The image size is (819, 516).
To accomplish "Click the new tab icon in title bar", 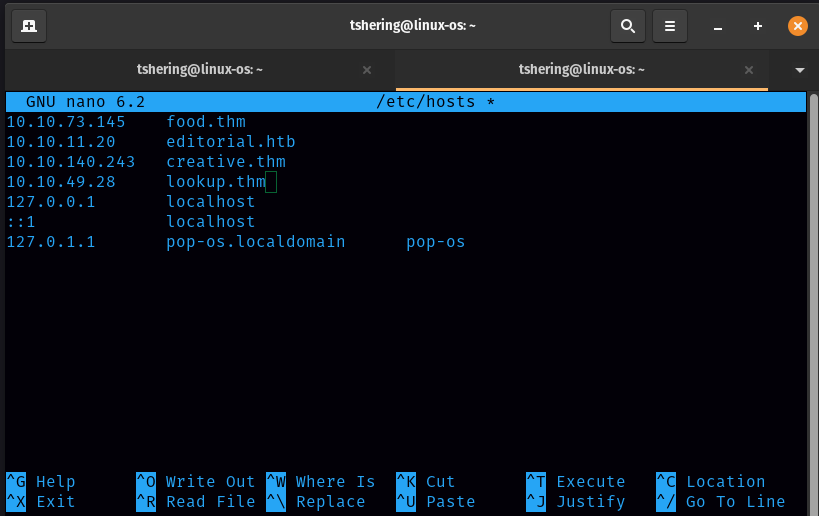I will tap(29, 25).
